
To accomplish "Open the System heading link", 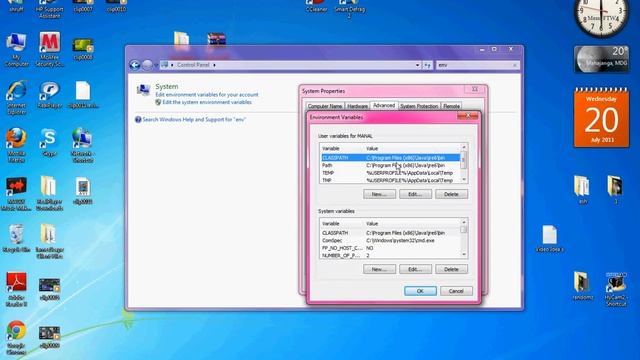I will tap(167, 87).
